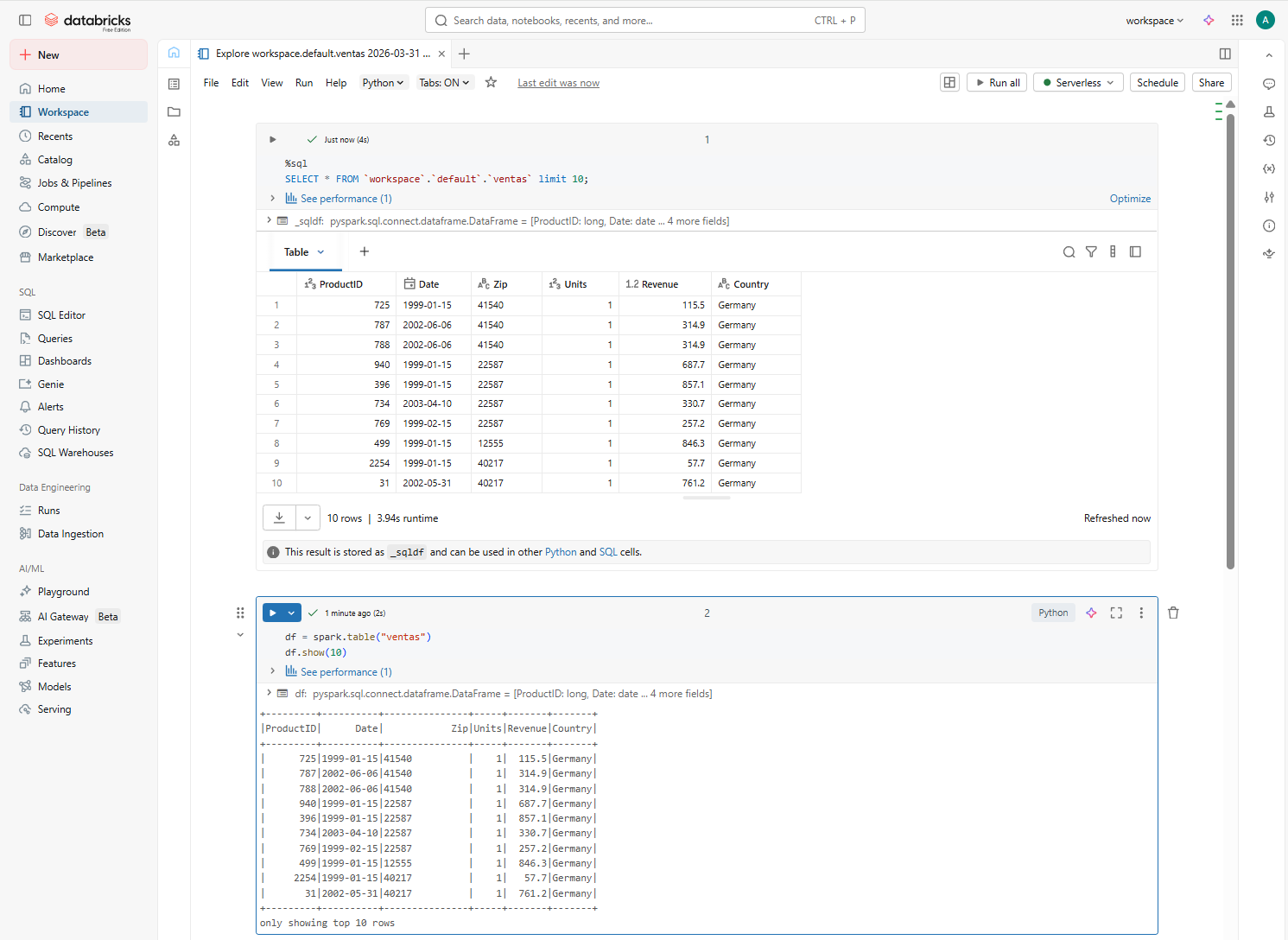Favorite the notebook with the star icon

pos(491,82)
